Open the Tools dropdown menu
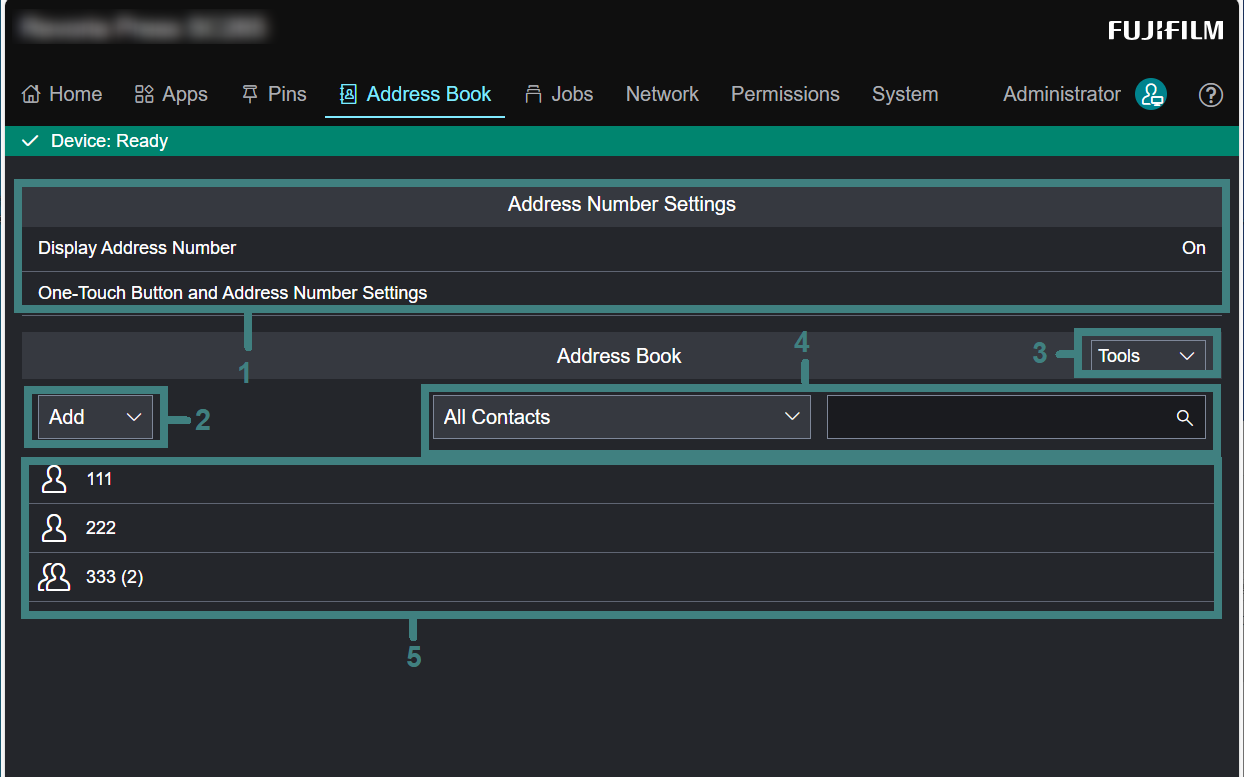The image size is (1244, 777). tap(1146, 355)
